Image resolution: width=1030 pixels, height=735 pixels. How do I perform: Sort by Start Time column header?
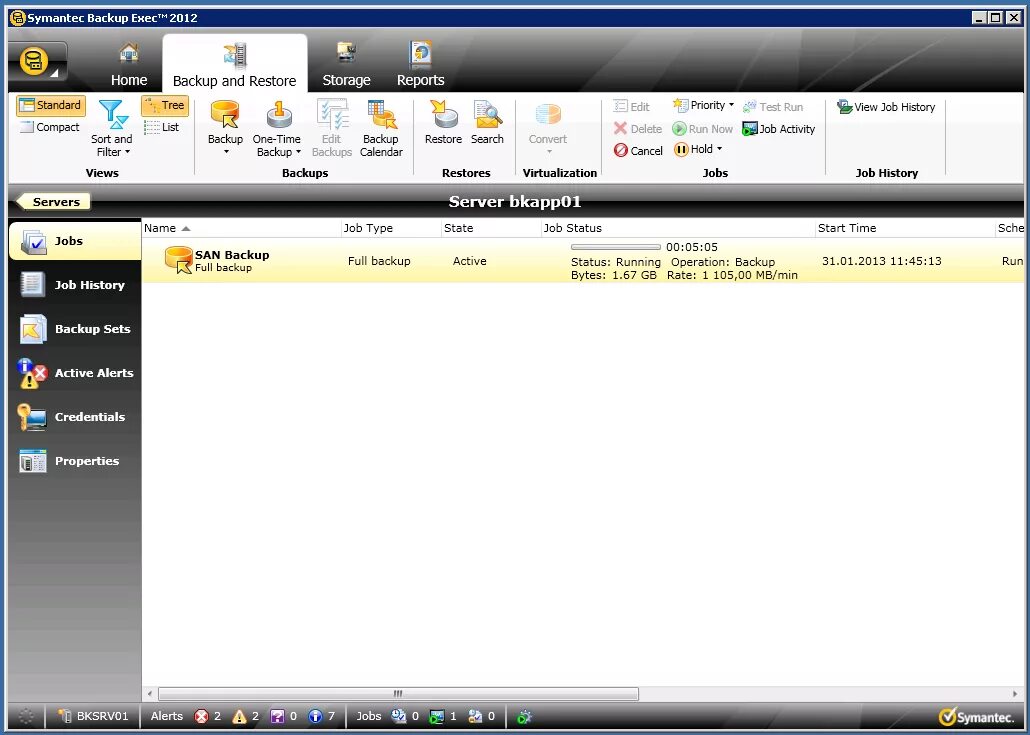tap(905, 228)
